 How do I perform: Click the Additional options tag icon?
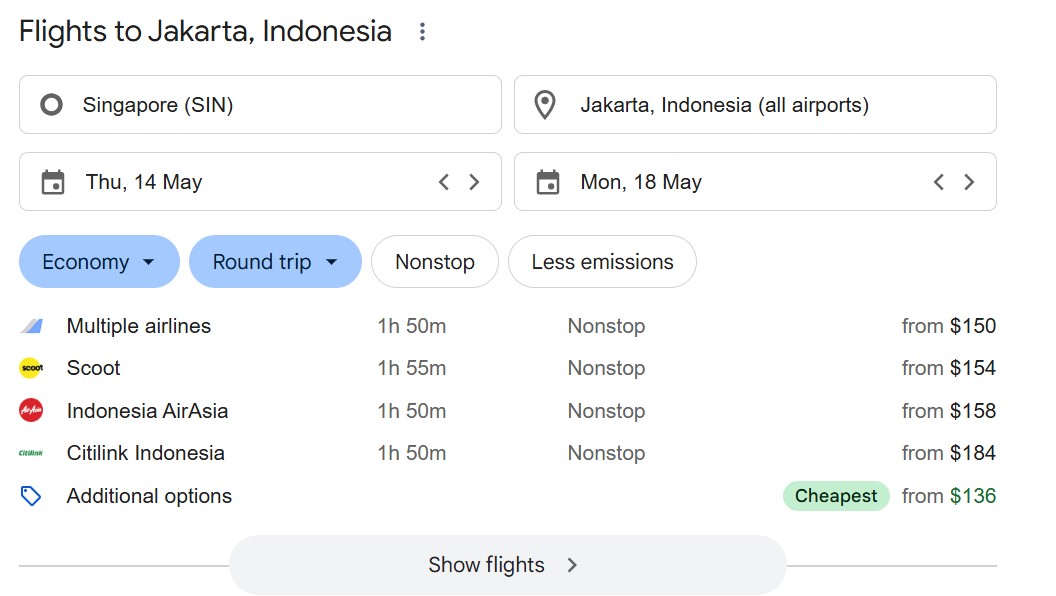pos(31,495)
